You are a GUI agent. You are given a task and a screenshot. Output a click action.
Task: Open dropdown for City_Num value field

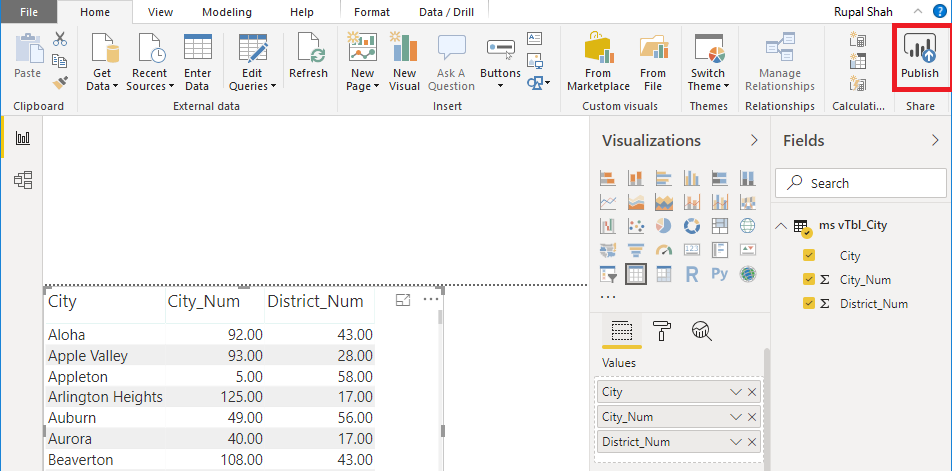point(736,417)
